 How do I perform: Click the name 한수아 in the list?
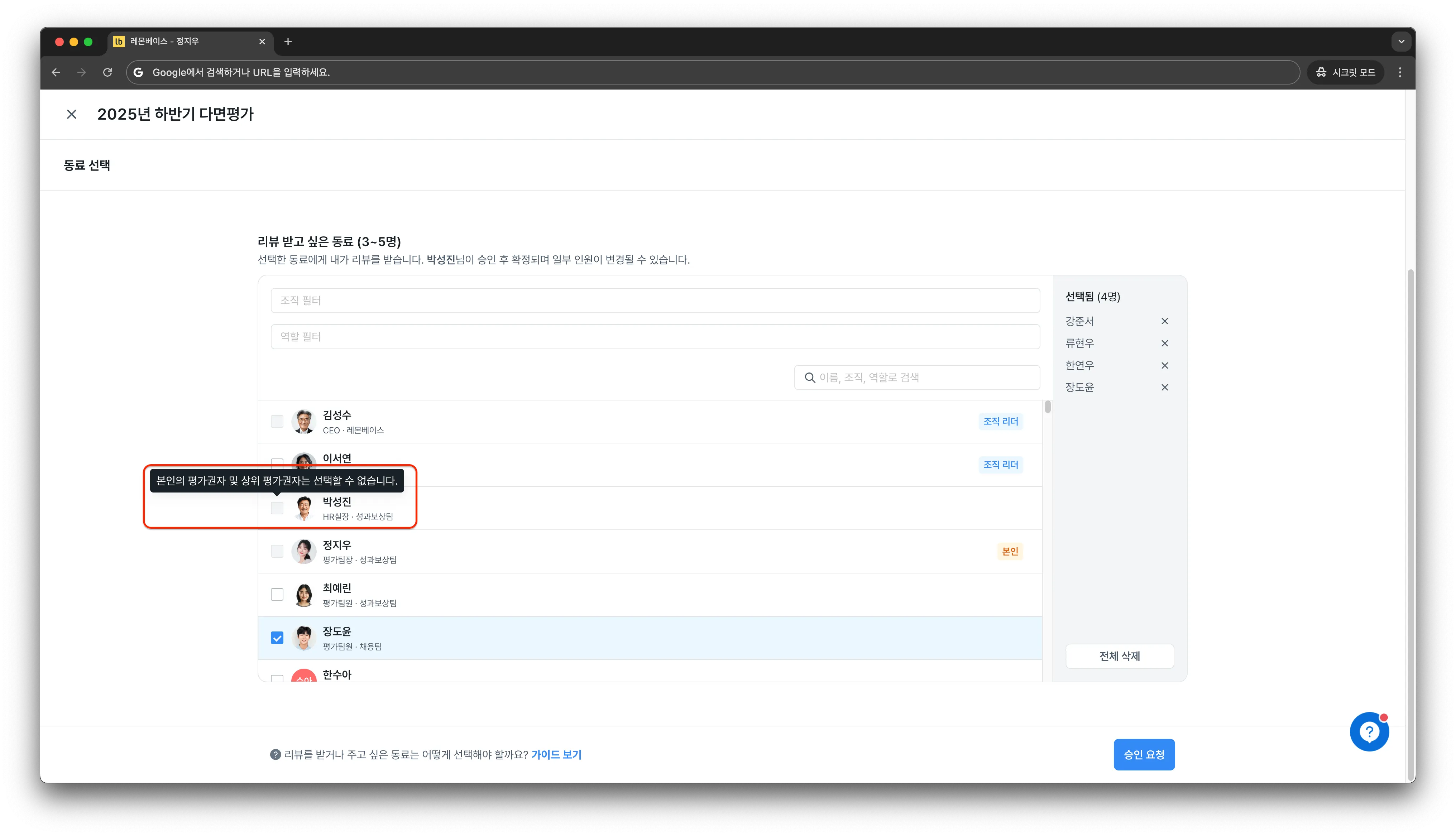[337, 675]
